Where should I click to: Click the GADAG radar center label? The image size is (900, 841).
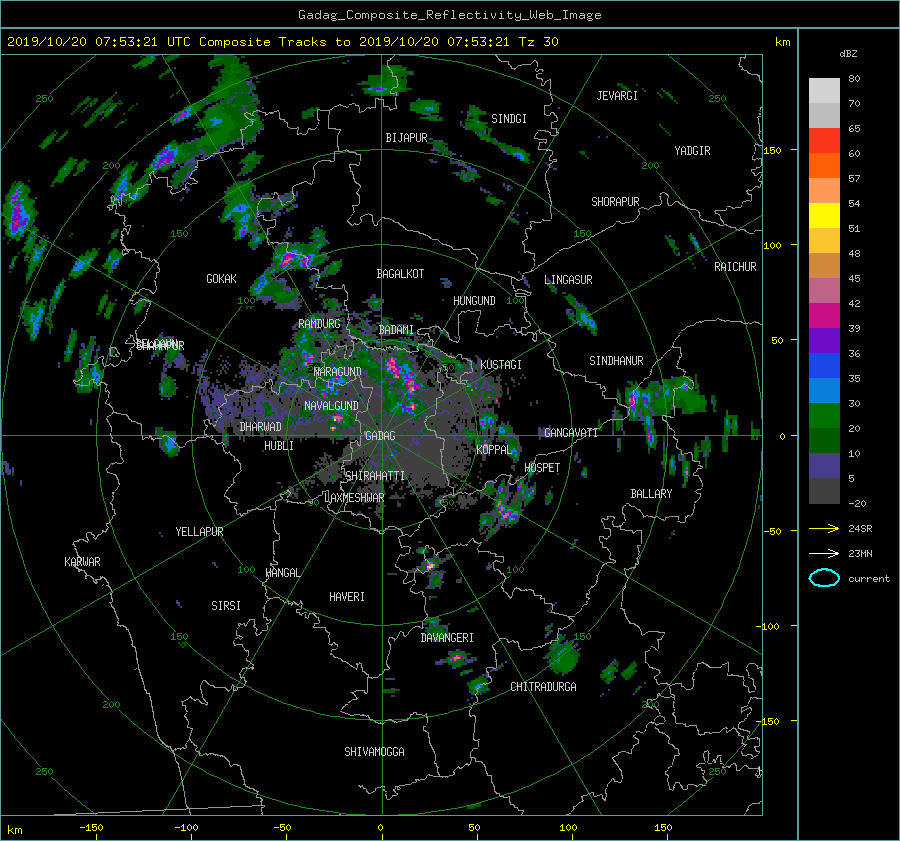coord(380,436)
